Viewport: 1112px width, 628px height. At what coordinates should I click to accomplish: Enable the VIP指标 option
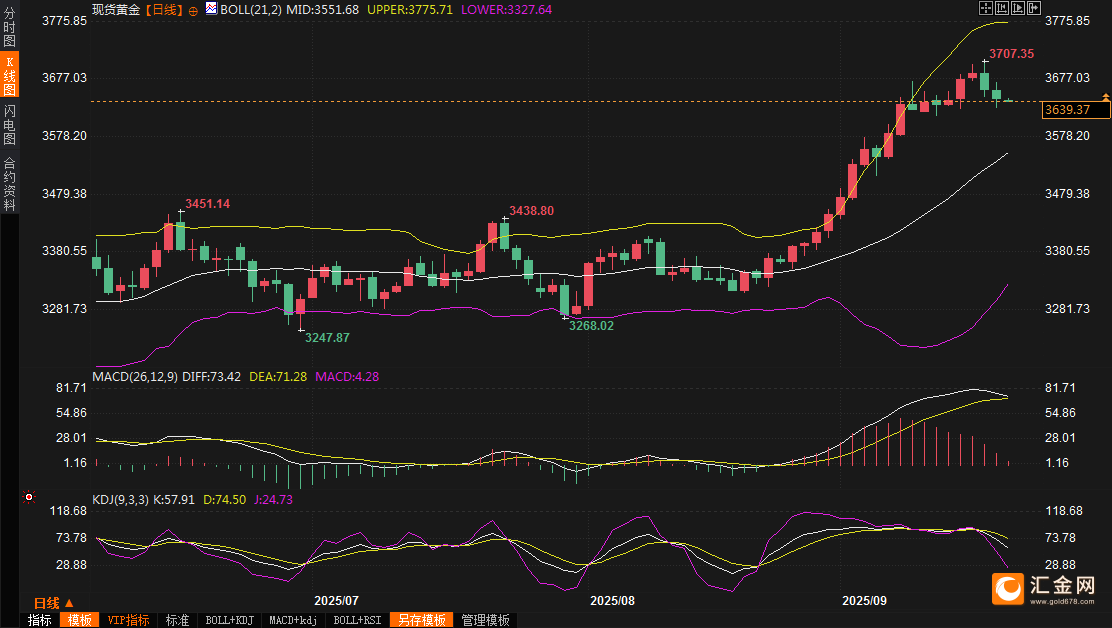tap(129, 620)
